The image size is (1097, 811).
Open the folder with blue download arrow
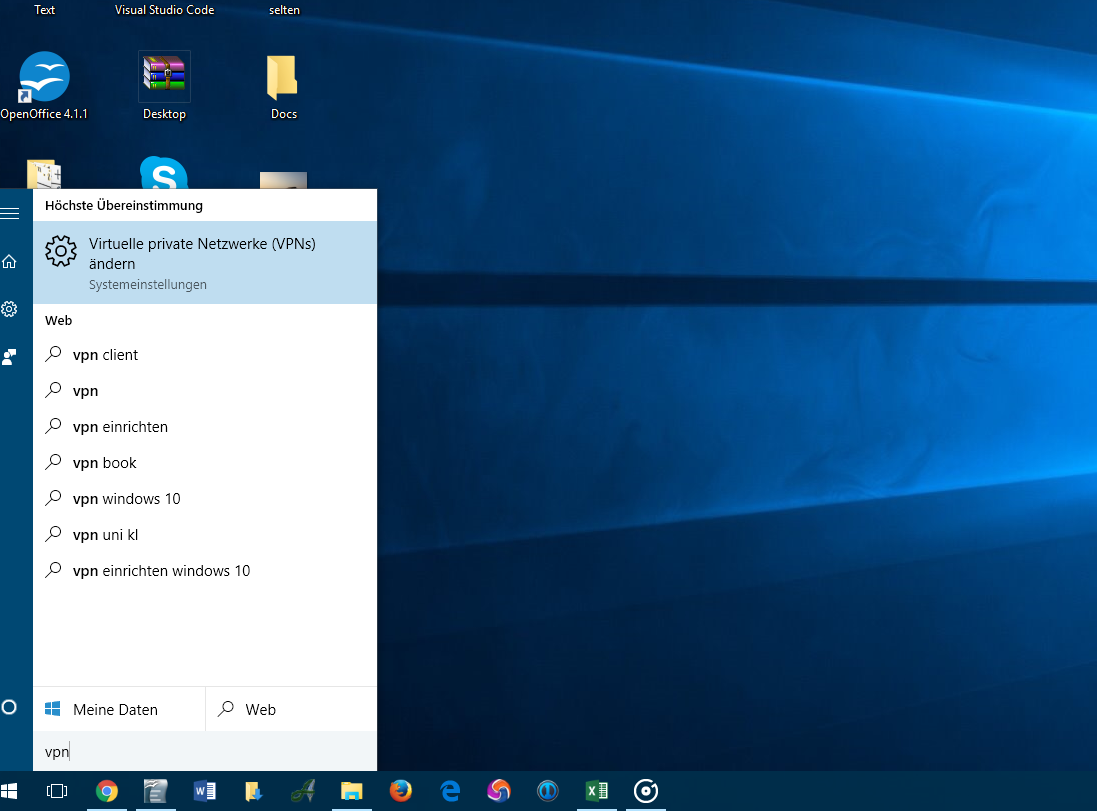click(x=253, y=791)
